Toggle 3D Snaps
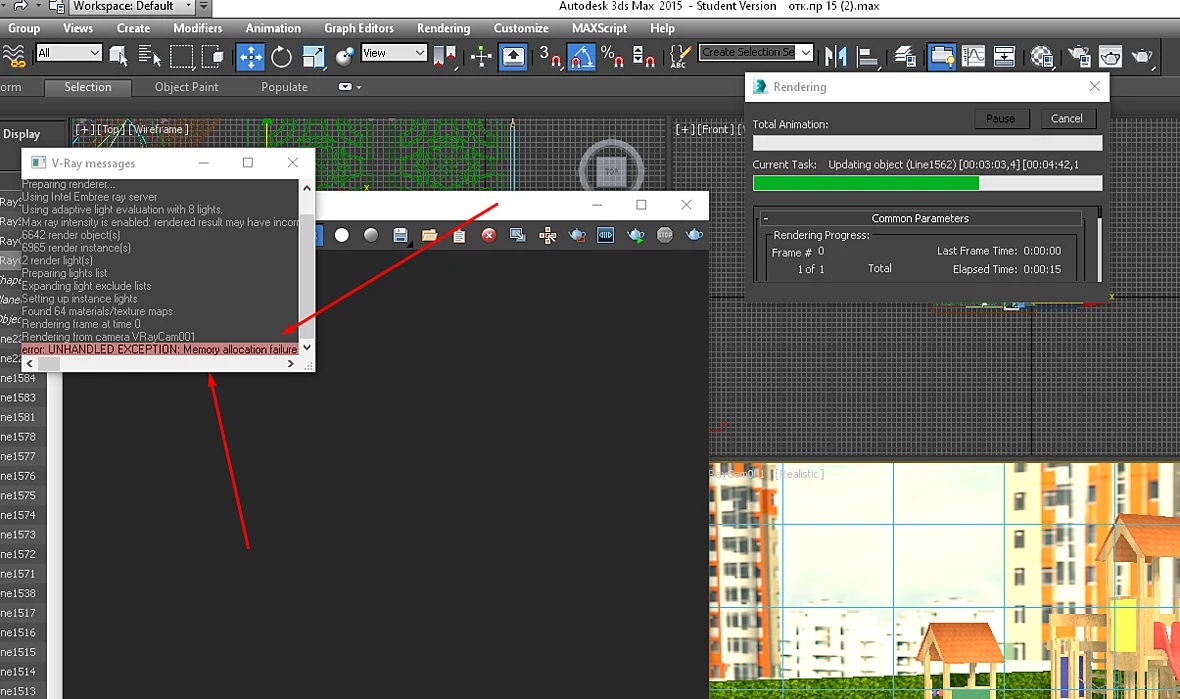The width and height of the screenshot is (1180, 699). coord(550,56)
